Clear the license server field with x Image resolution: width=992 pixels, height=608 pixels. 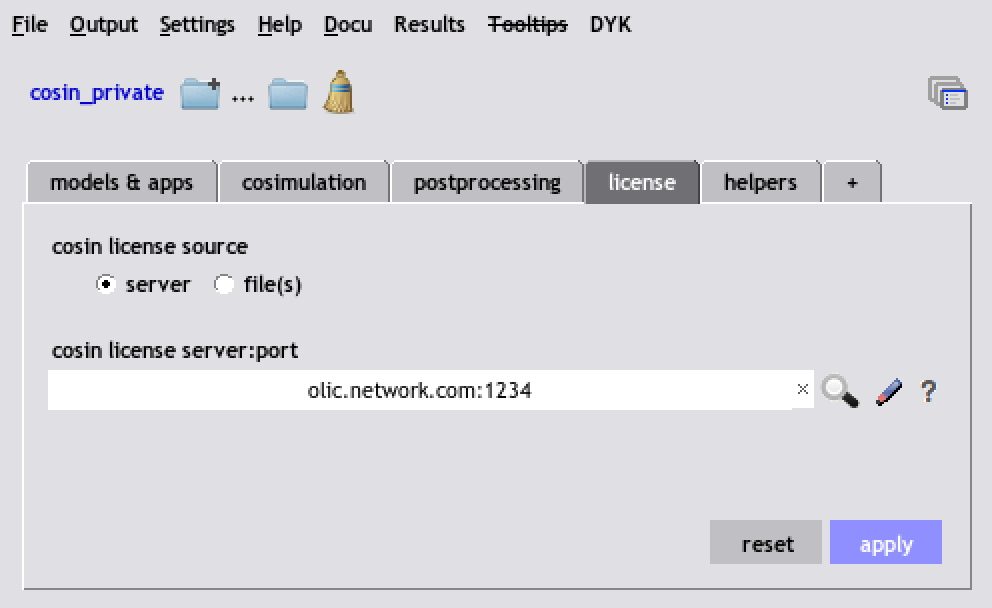click(x=802, y=389)
